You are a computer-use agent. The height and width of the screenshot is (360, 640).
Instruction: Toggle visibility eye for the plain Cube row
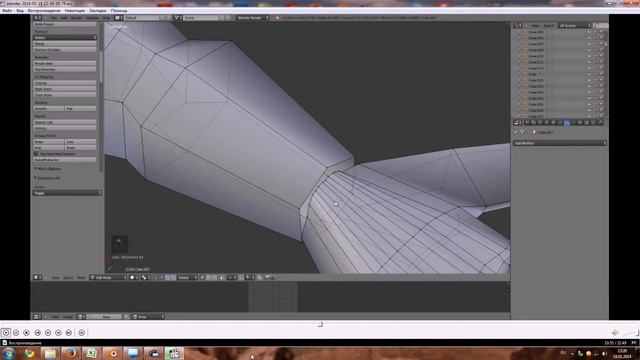point(589,74)
